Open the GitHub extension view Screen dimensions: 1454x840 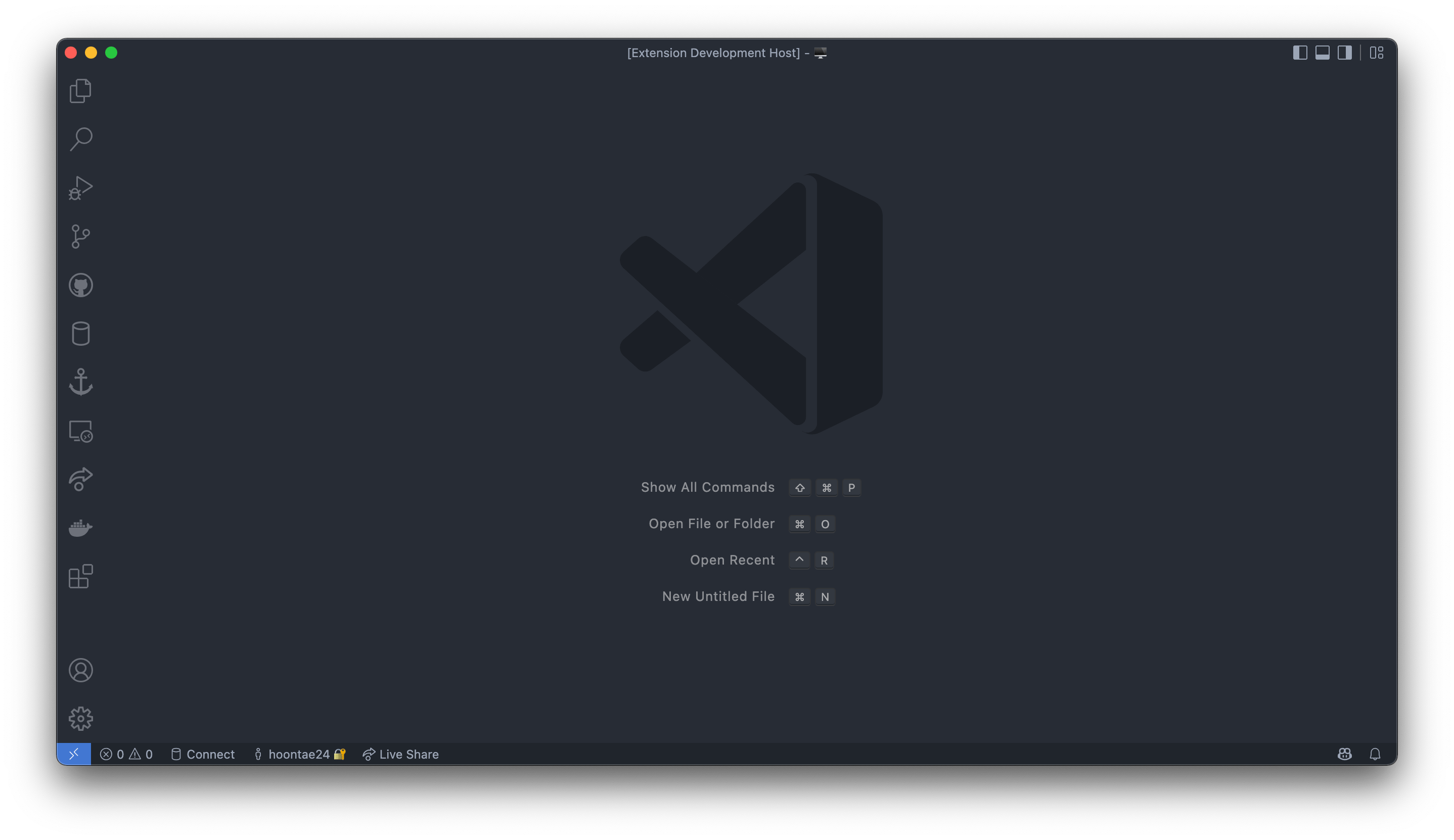click(x=81, y=285)
